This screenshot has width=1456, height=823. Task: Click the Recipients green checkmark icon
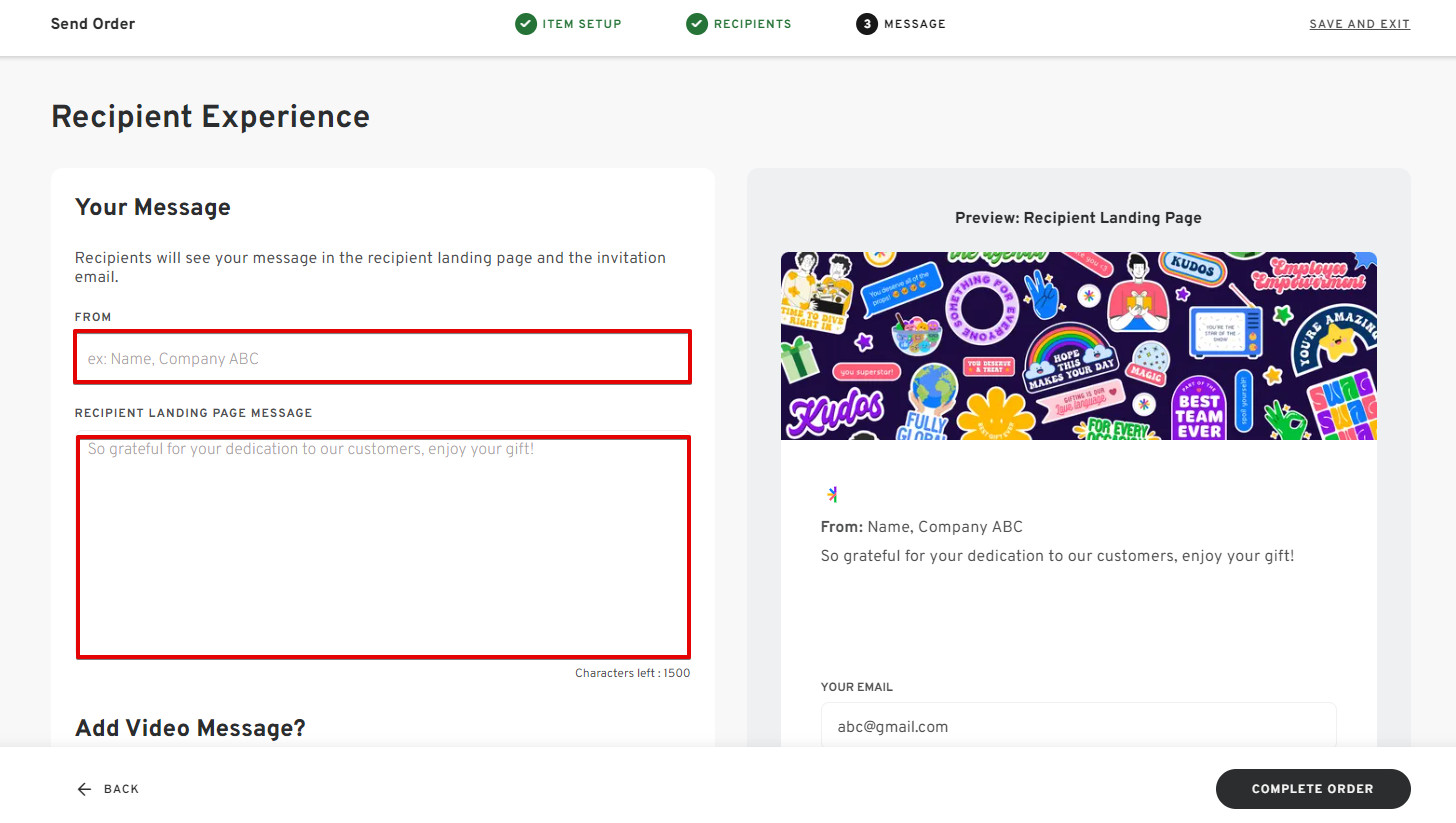tap(697, 24)
